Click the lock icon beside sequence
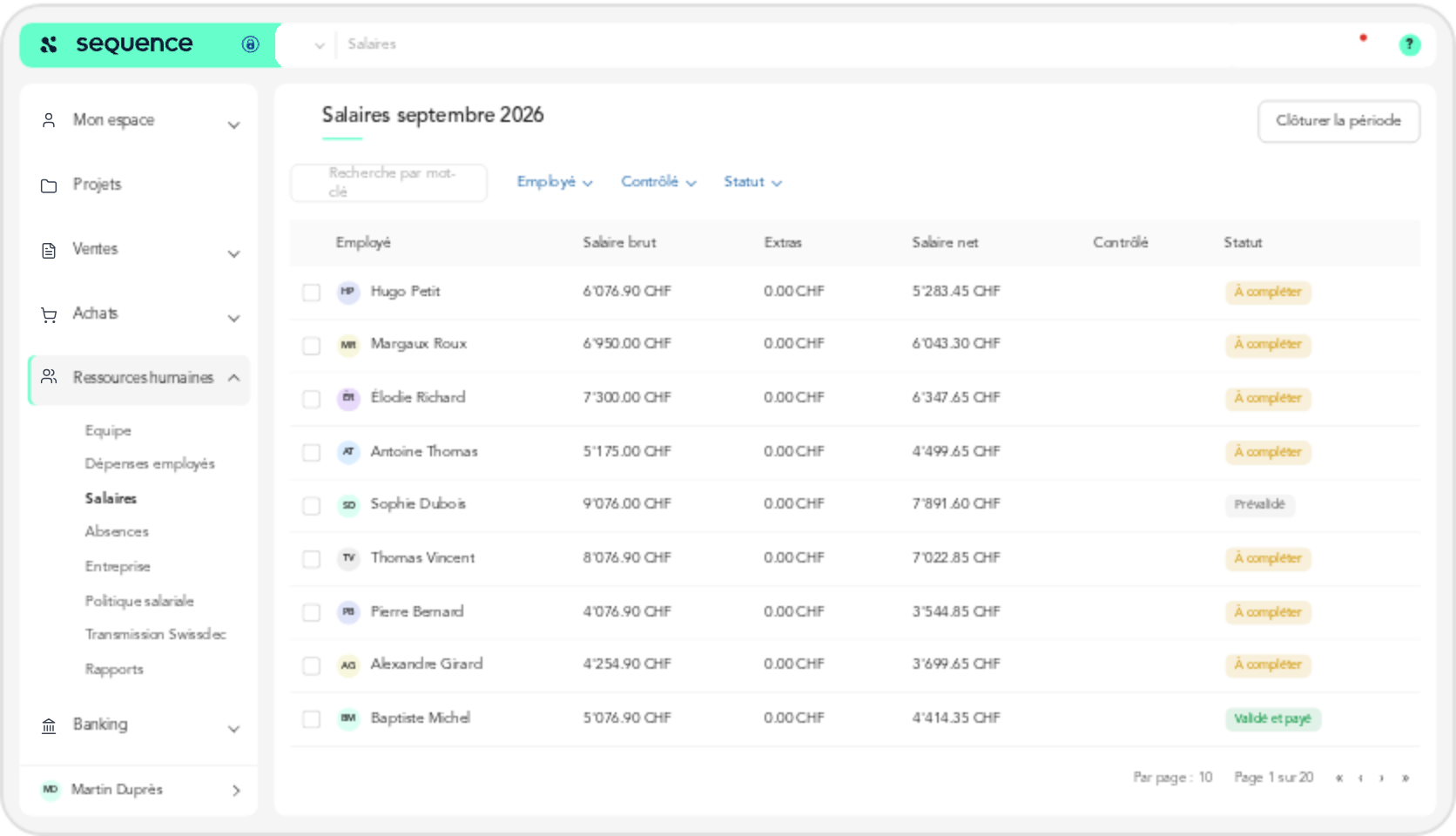Viewport: 1456px width, 836px height. [250, 44]
